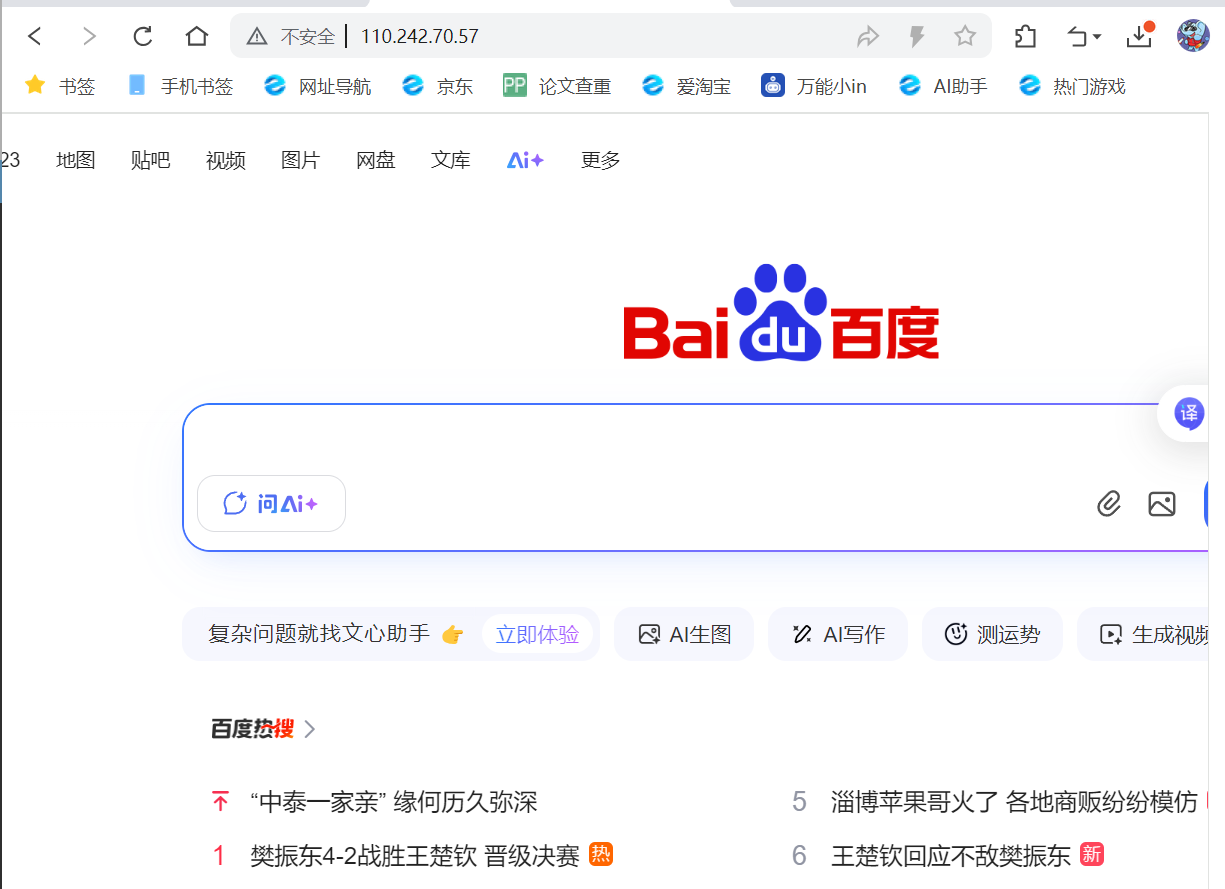Click the 热 badge beside 晋级决赛
Screen dimensions: 1225x889
pos(601,854)
